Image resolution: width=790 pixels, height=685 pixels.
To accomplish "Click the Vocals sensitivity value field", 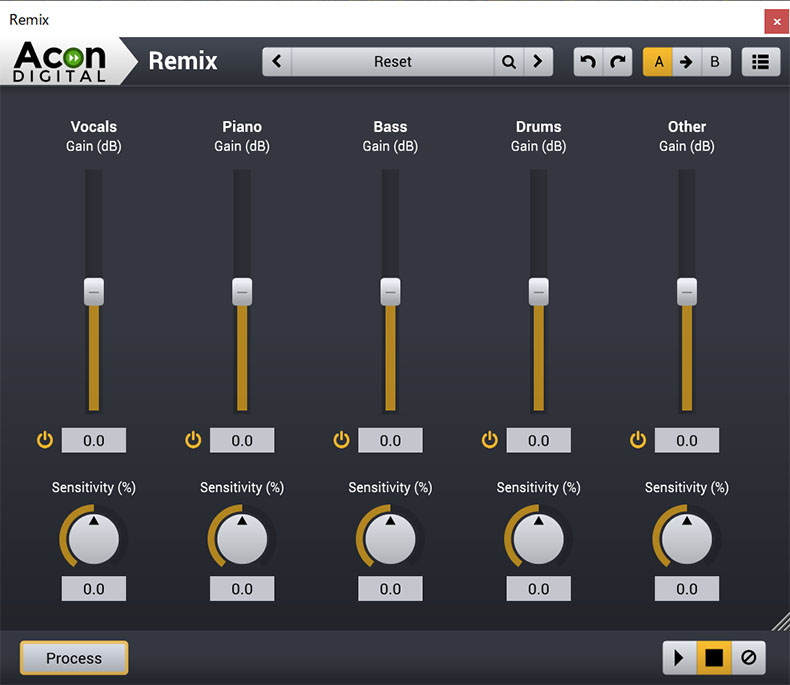I will click(94, 588).
